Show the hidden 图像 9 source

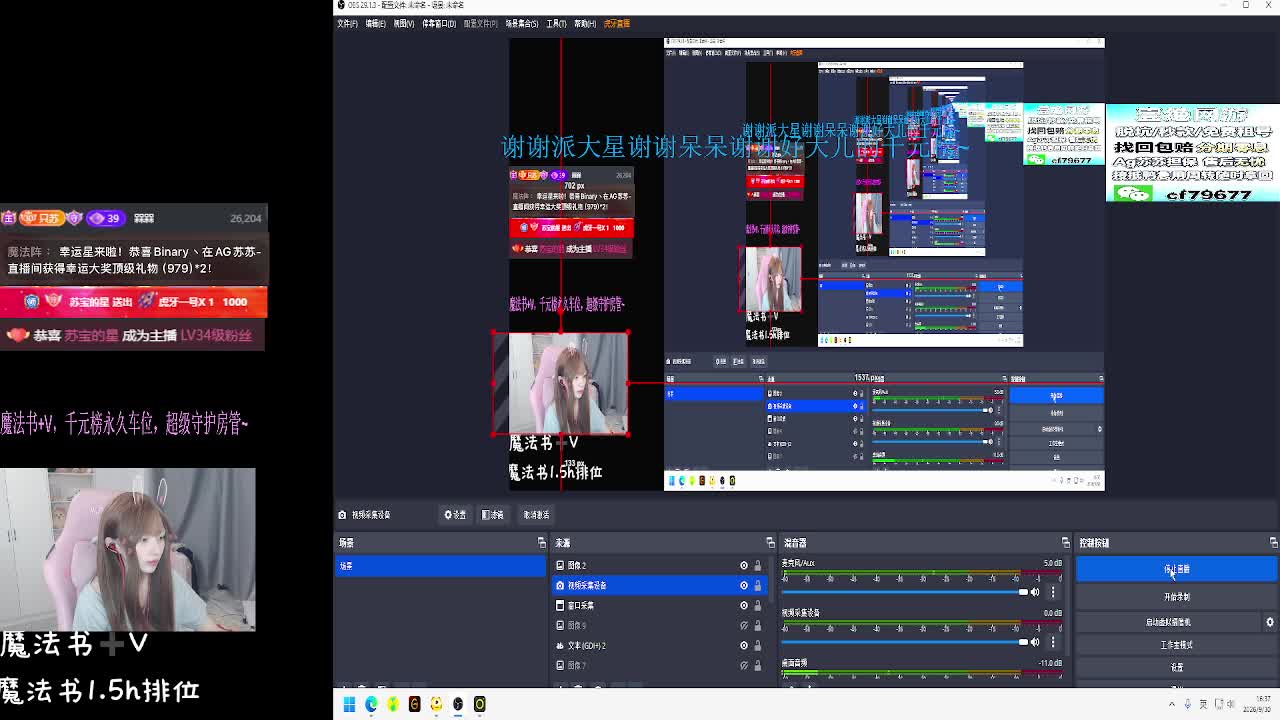pos(744,625)
